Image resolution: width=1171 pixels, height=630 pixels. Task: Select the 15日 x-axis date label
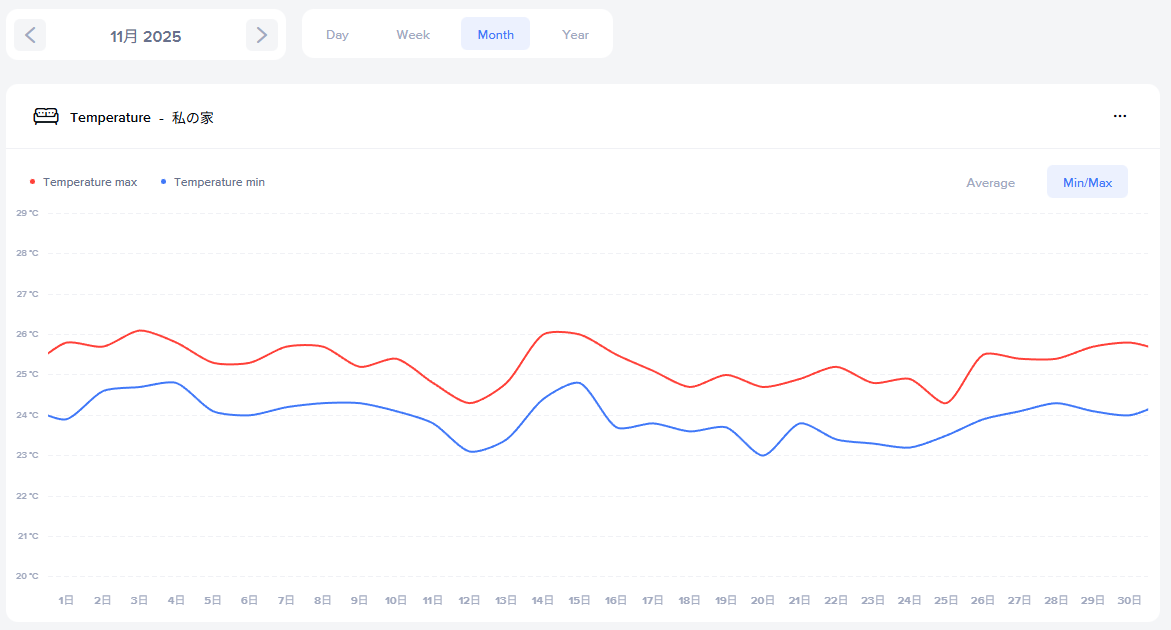(579, 600)
